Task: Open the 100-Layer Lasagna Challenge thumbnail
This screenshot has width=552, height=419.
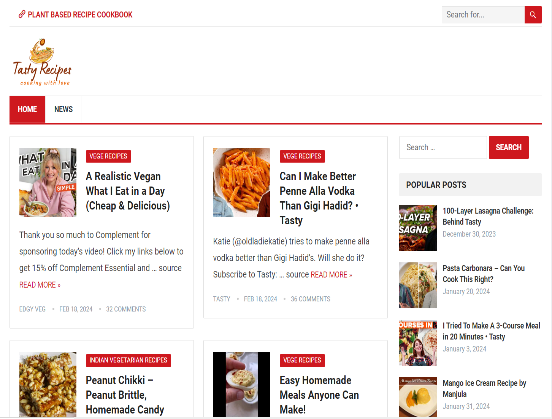Action: pos(418,228)
